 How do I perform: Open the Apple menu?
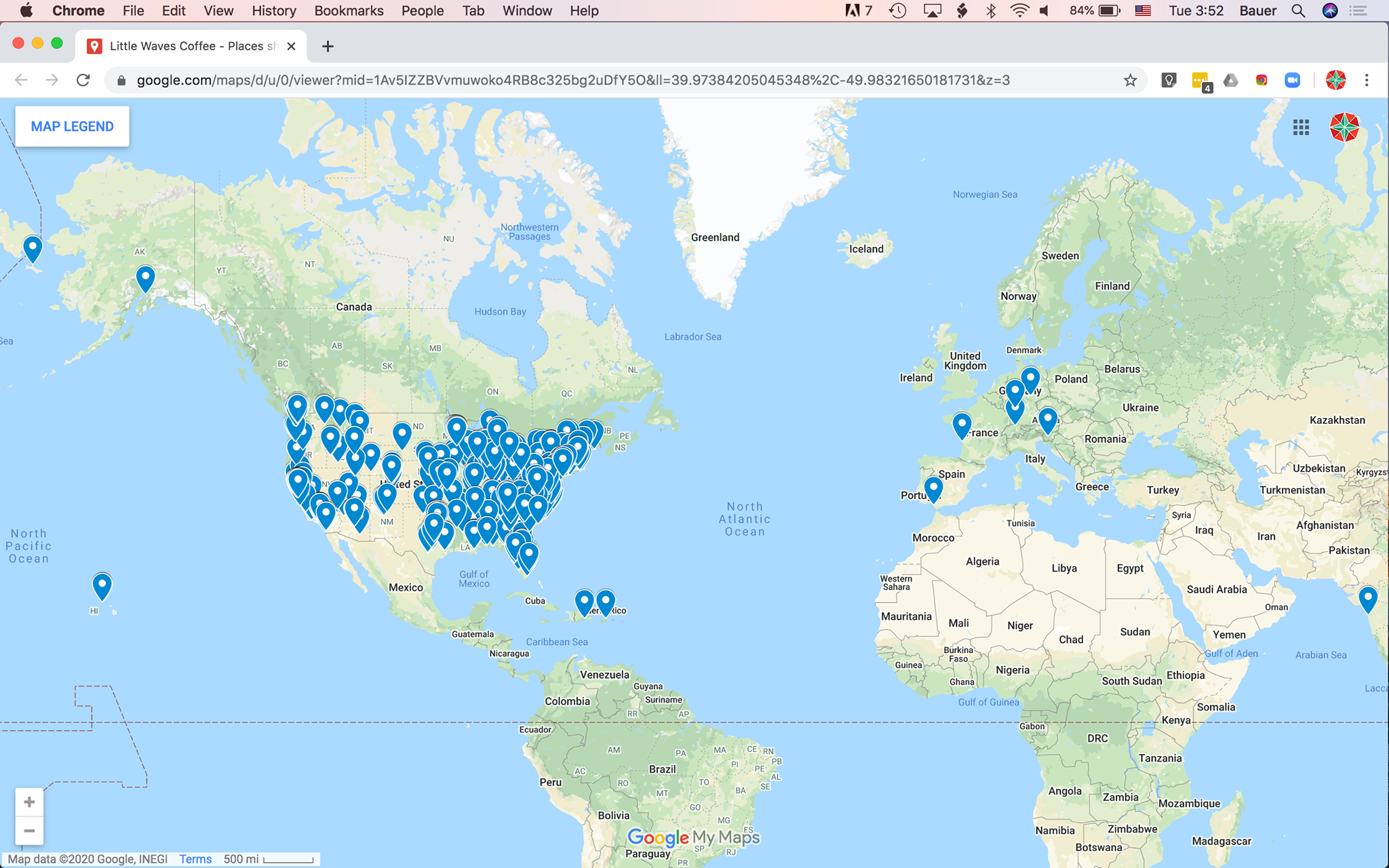(26, 10)
